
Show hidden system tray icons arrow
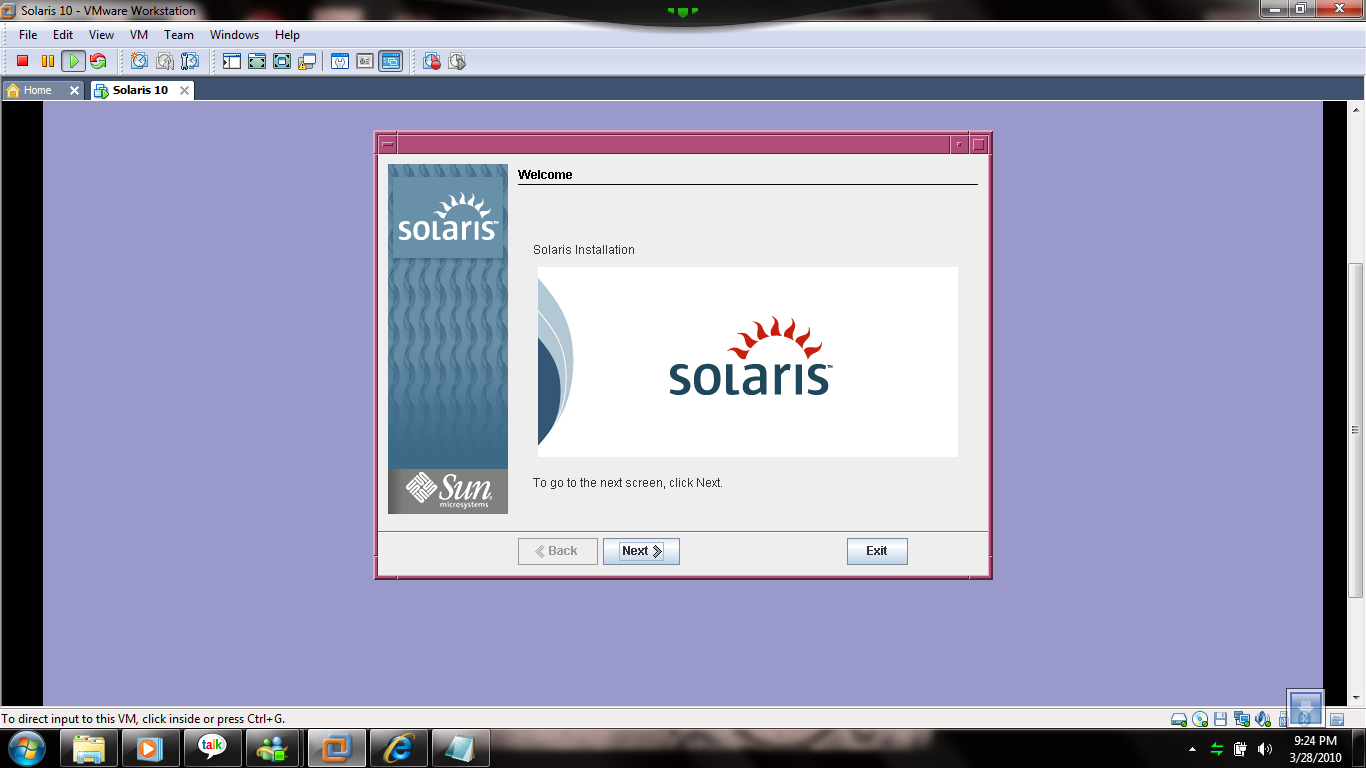pos(1192,749)
